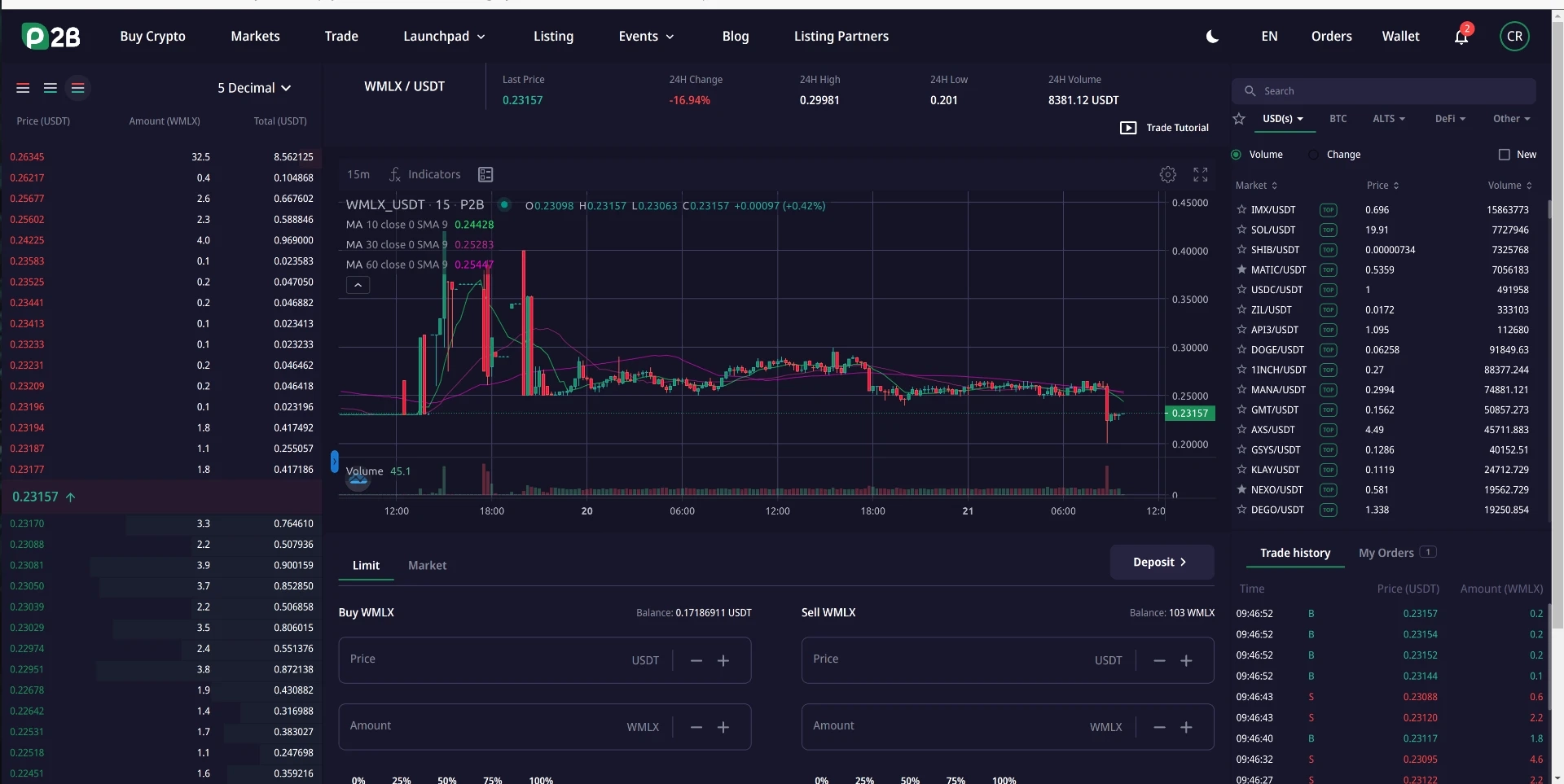Sort markets by Price column
This screenshot has height=784, width=1564.
[1382, 186]
